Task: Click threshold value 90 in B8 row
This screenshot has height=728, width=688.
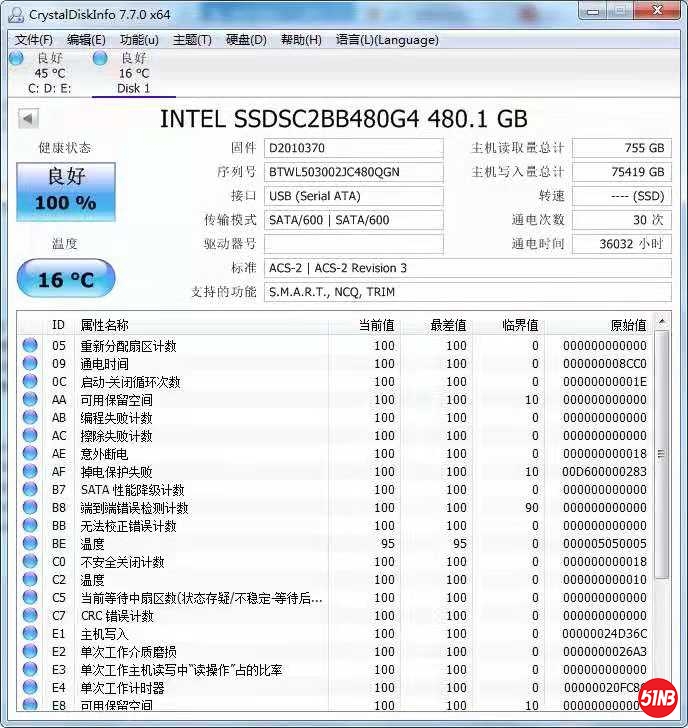Action: pos(532,507)
